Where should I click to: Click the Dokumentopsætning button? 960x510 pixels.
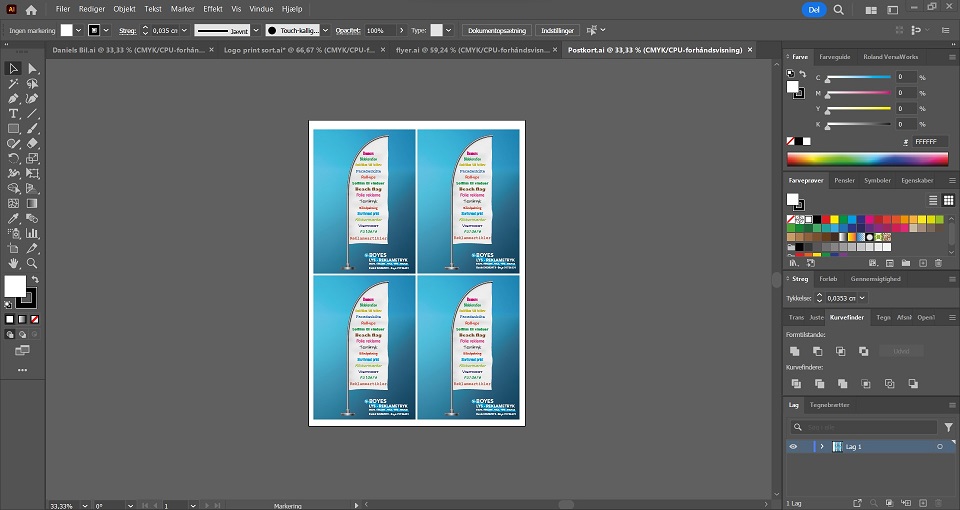pos(497,30)
